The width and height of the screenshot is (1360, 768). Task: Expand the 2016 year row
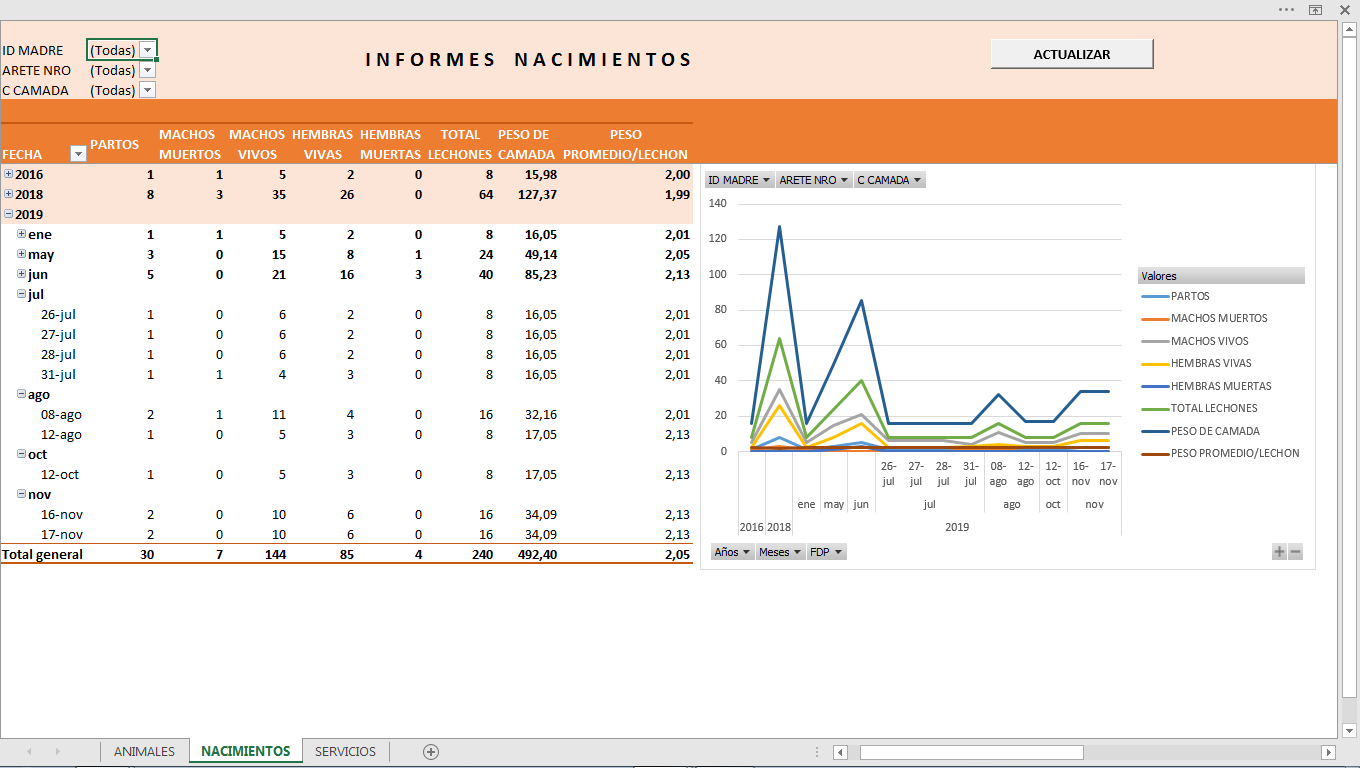(x=9, y=174)
